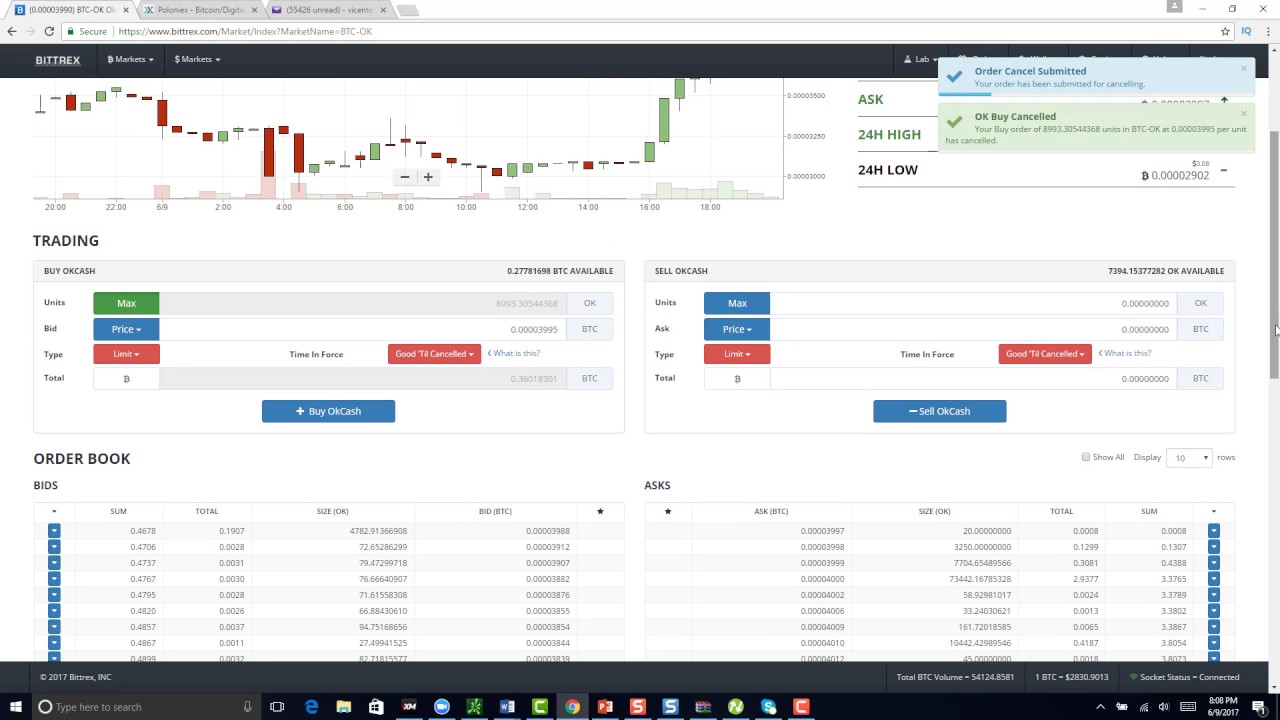
Task: Switch to the Poloniex browser tab
Action: coord(200,10)
